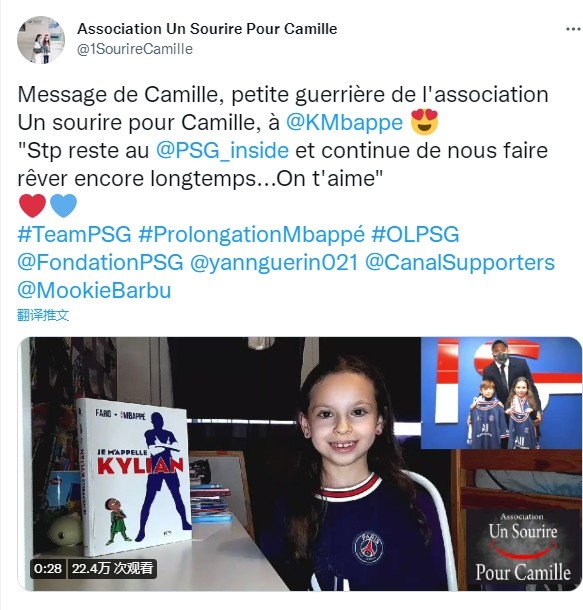Open @PSG_inside mention link
This screenshot has height=610, width=583.
tap(222, 151)
